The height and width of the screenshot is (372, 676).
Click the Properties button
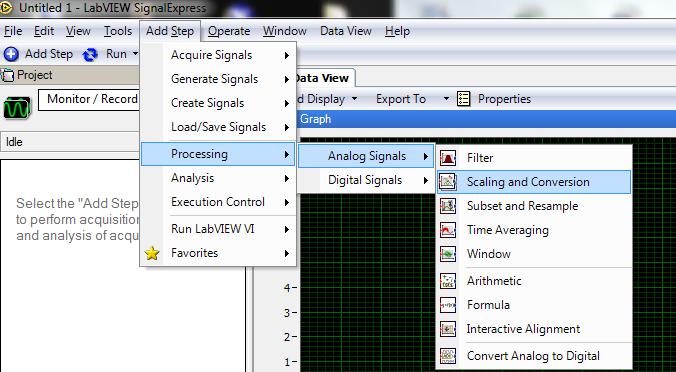(494, 99)
